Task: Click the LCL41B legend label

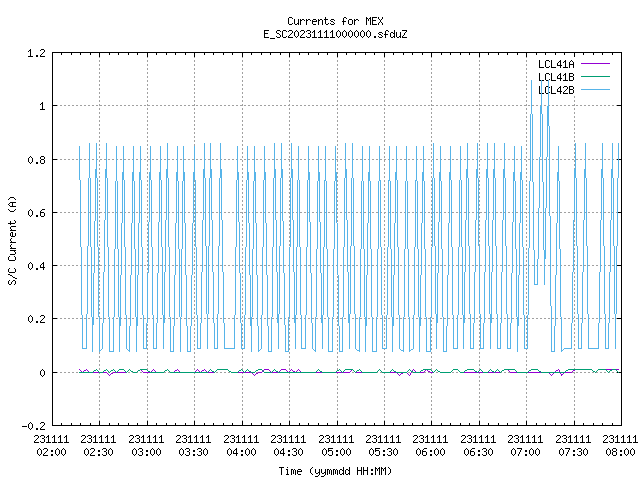Action: coord(556,77)
